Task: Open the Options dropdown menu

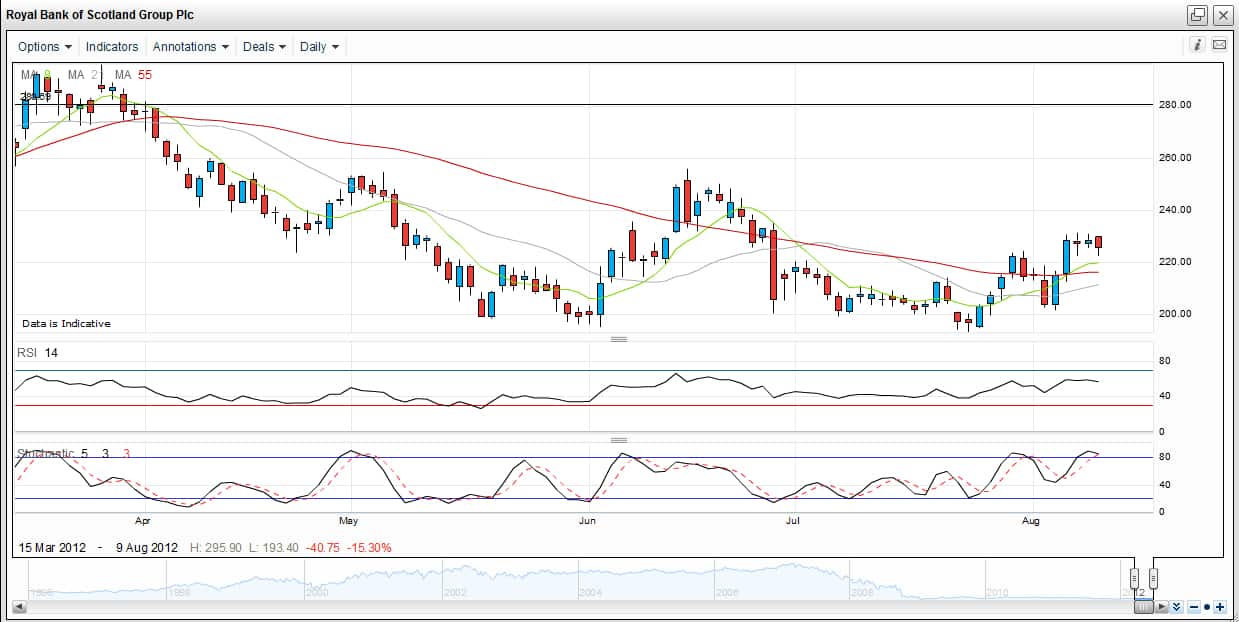Action: (45, 47)
